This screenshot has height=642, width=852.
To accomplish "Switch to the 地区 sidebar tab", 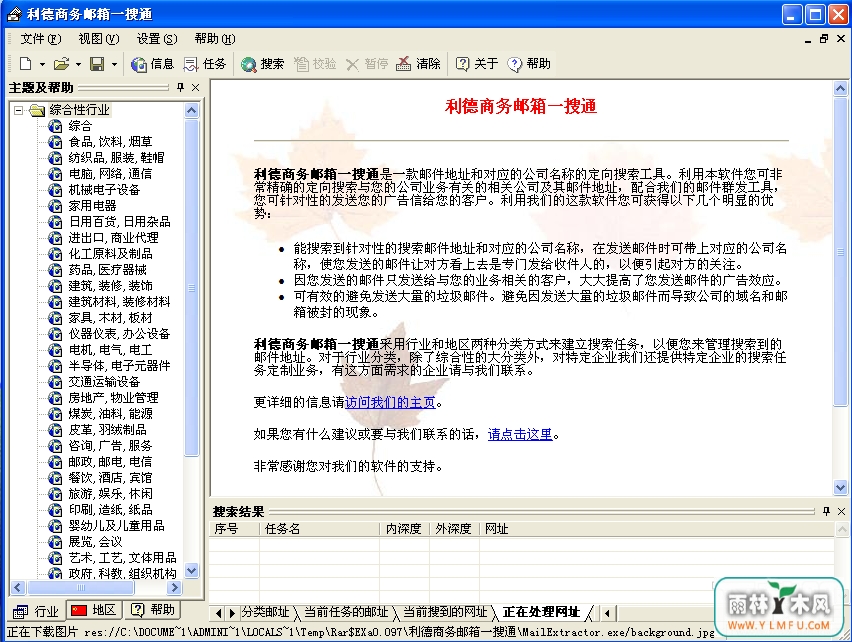I will [93, 610].
